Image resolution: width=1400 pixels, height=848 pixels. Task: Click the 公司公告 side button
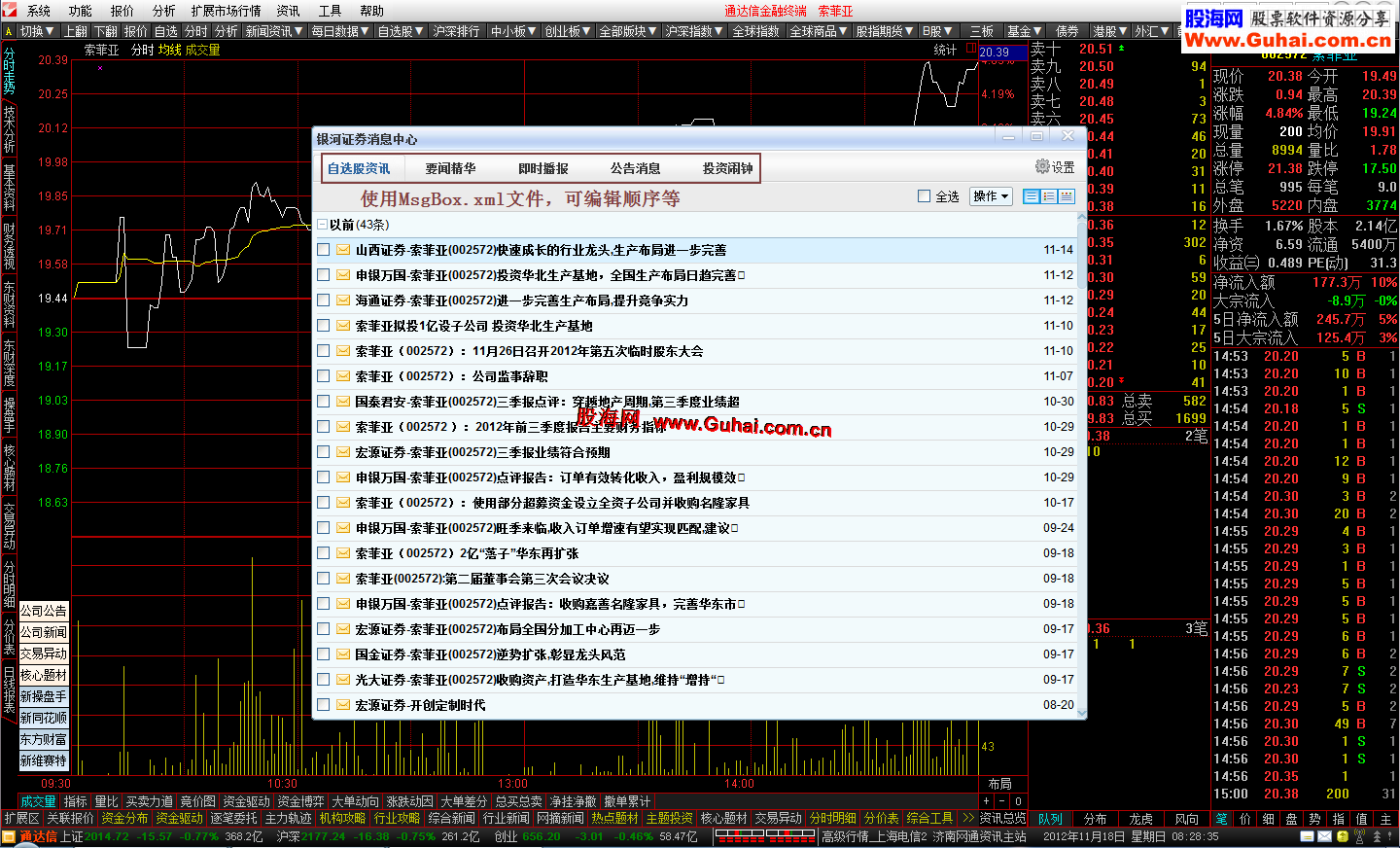coord(44,611)
